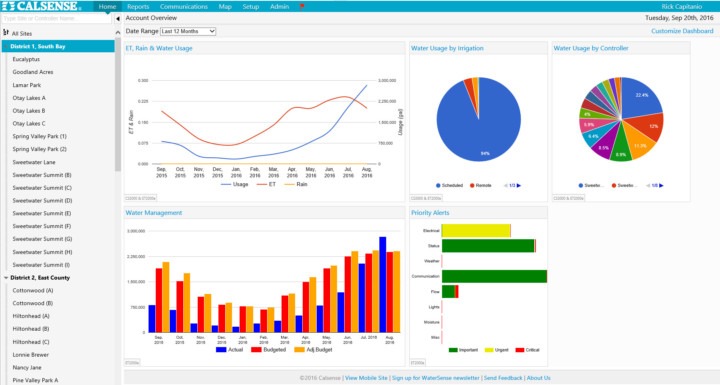Toggle the Rain series in line chart legend
The image size is (720, 385).
[x=296, y=184]
